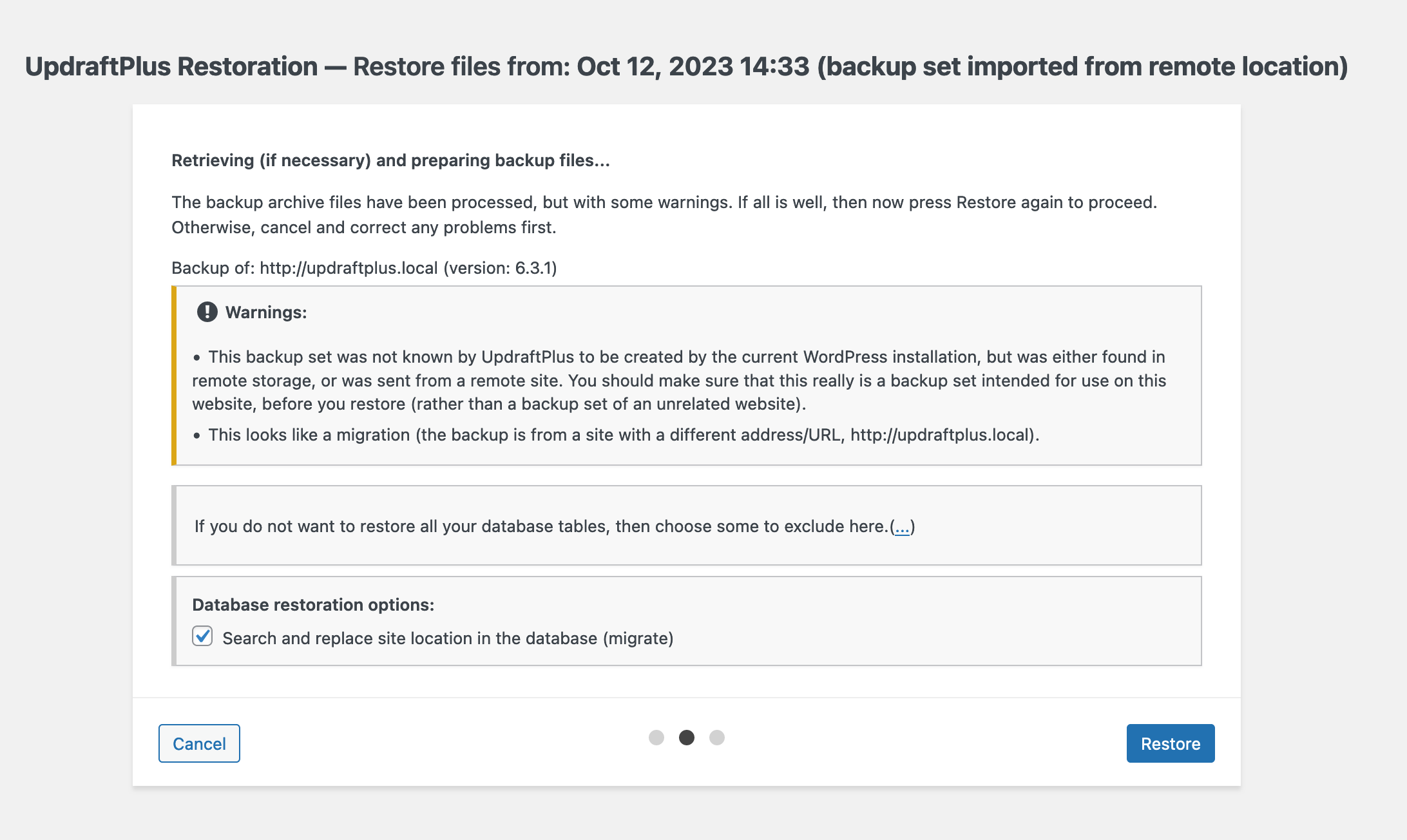Click the UpdraftPlus Restoration page title
1407x840 pixels.
686,66
